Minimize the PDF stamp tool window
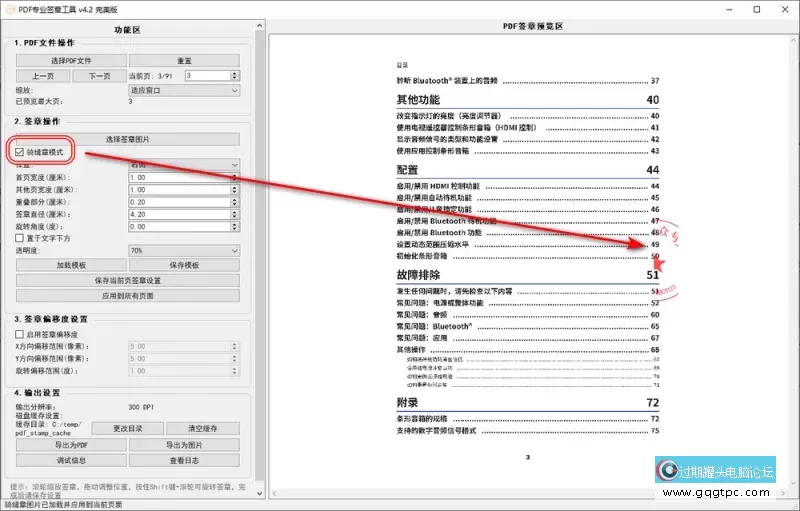Viewport: 800px width, 511px height. tap(729, 9)
